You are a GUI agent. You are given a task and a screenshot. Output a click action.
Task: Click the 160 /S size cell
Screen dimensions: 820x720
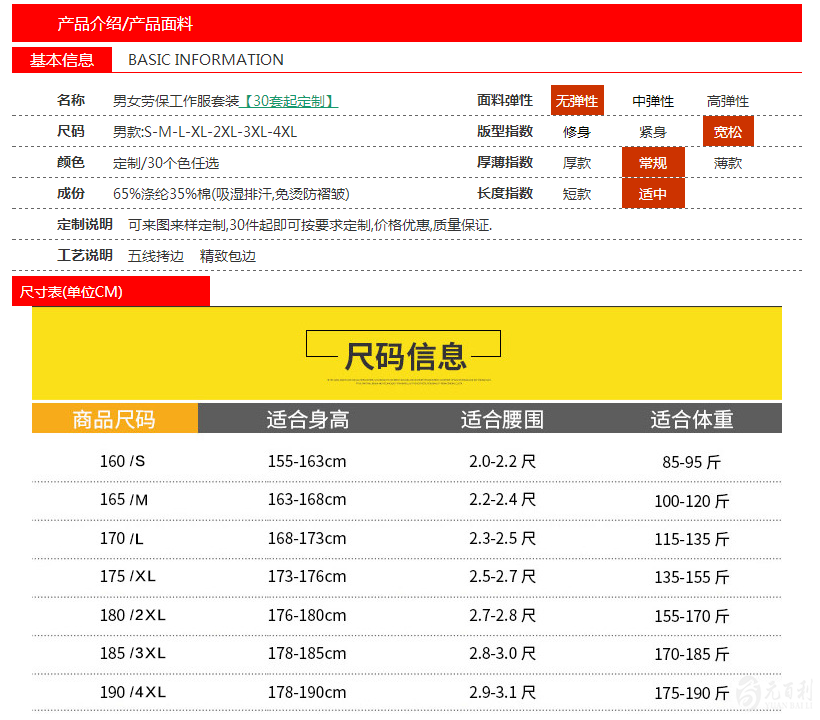pyautogui.click(x=122, y=461)
